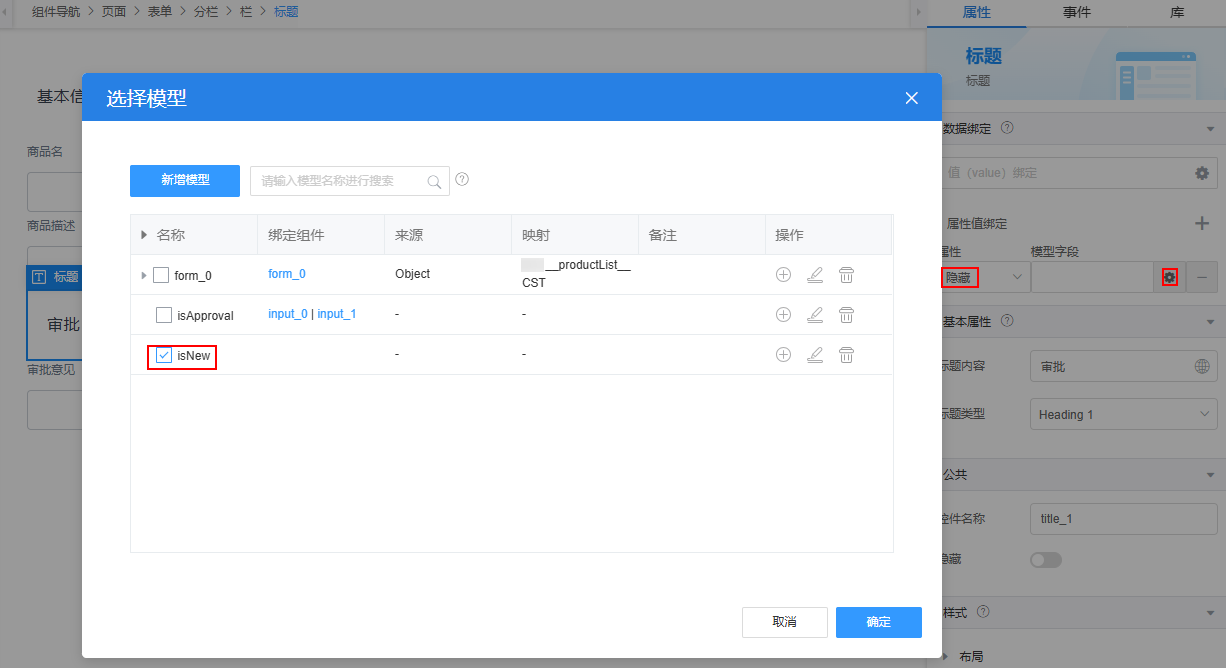Collapse the 样式 section

point(1210,612)
